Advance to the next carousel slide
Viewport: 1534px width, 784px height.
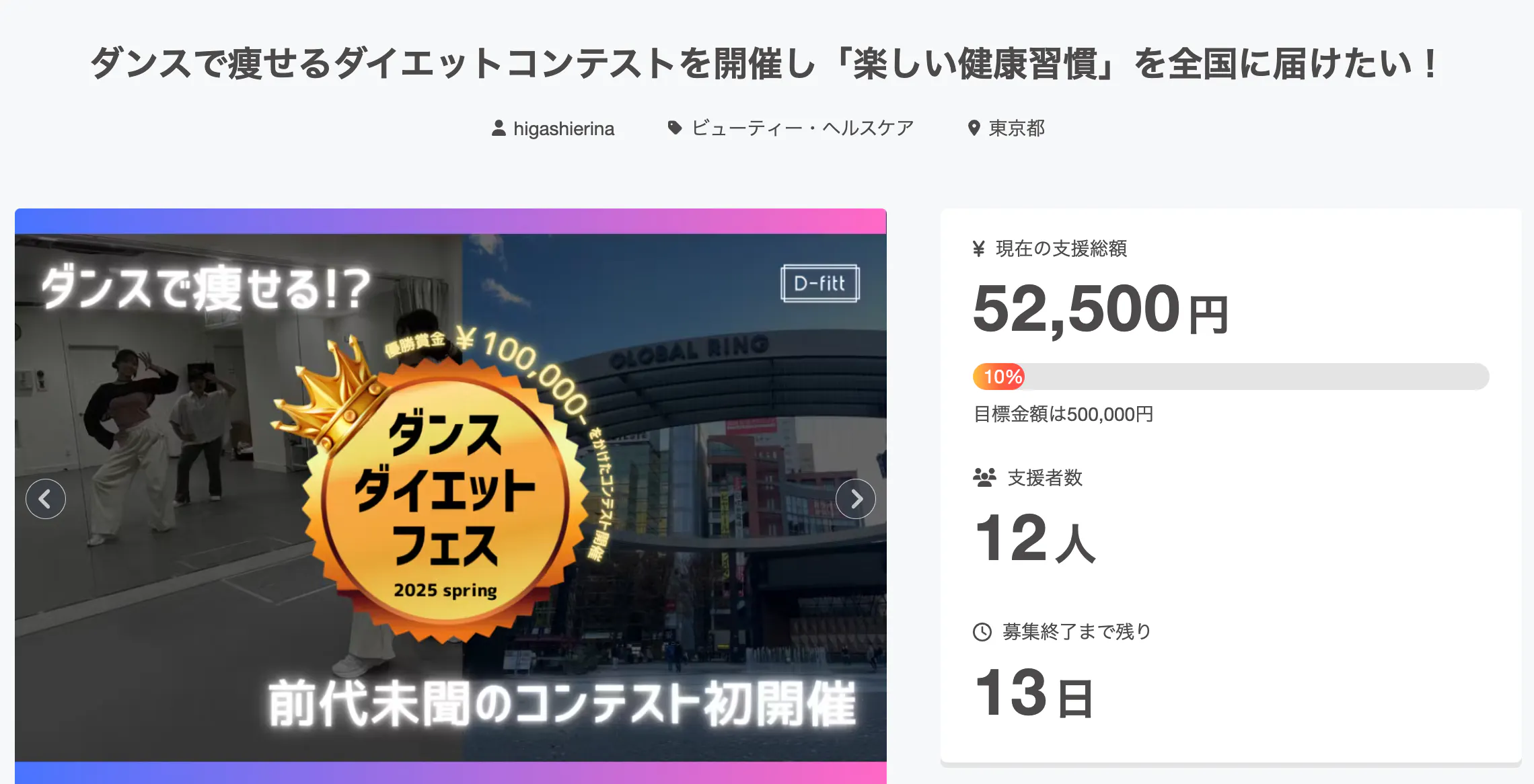click(855, 499)
